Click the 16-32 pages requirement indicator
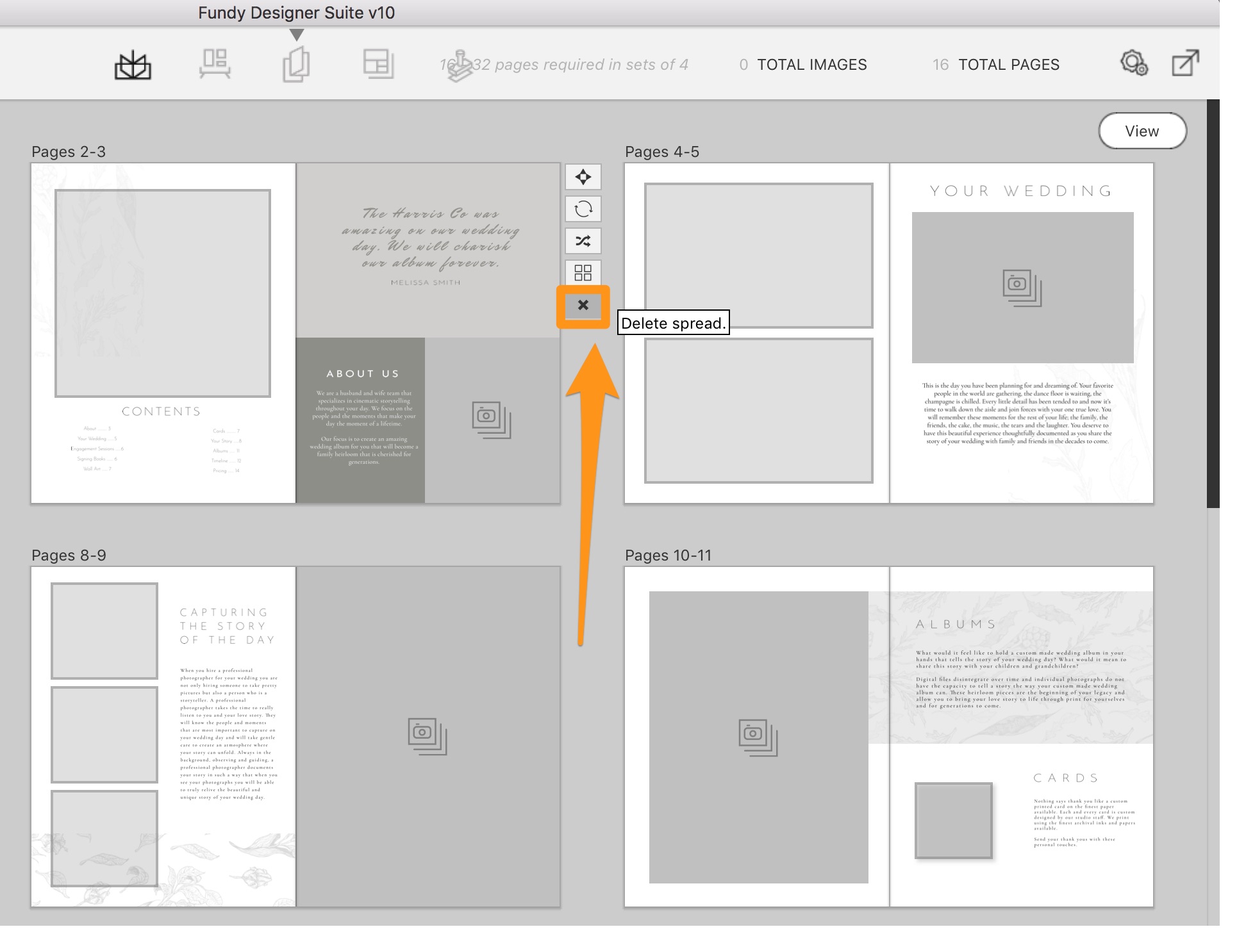Image resolution: width=1246 pixels, height=952 pixels. (563, 64)
